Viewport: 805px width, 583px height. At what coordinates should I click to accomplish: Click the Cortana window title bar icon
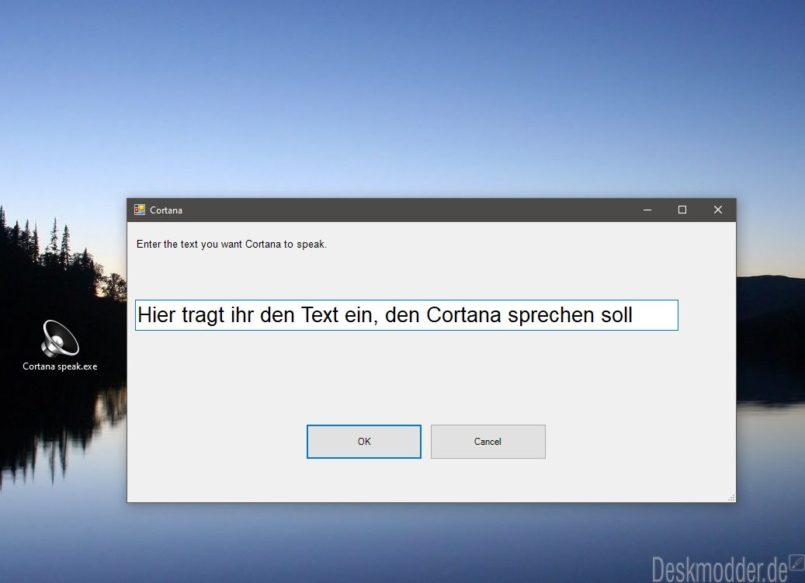[x=140, y=210]
